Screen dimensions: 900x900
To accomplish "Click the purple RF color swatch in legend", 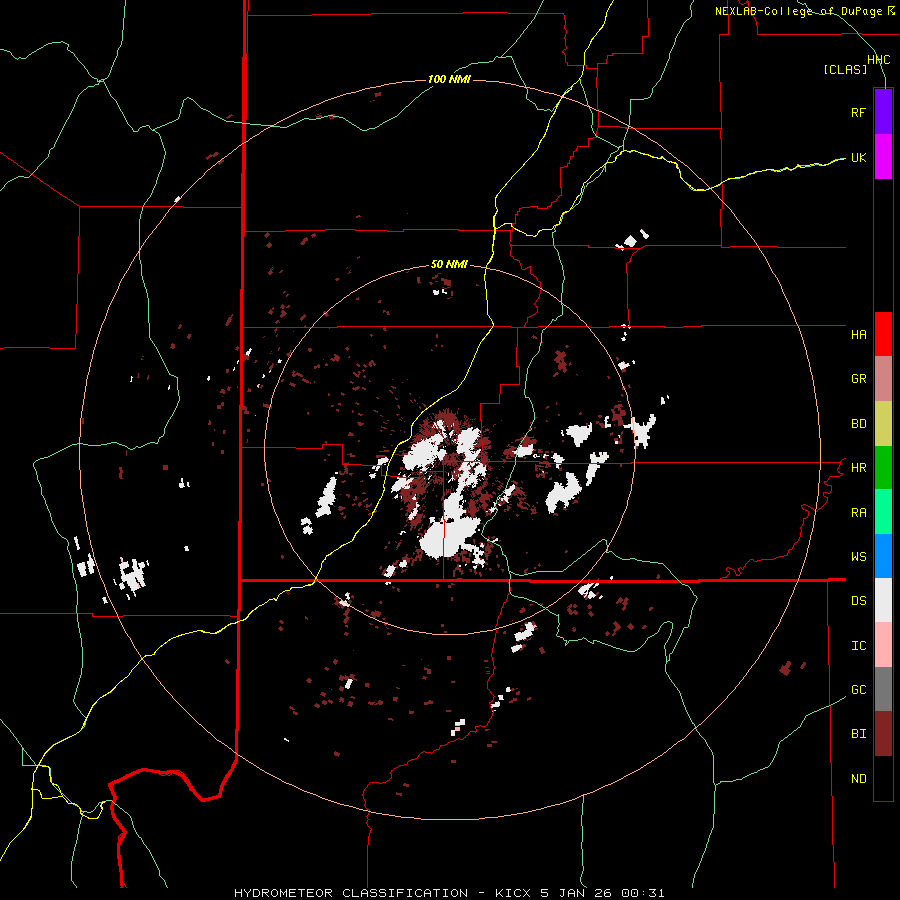I will tap(883, 112).
